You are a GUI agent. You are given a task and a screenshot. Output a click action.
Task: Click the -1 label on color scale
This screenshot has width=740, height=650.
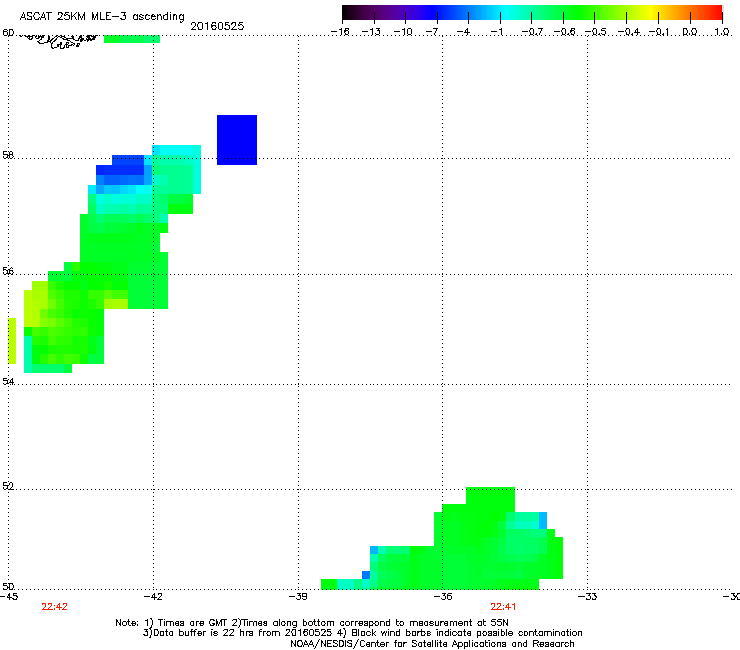(497, 32)
